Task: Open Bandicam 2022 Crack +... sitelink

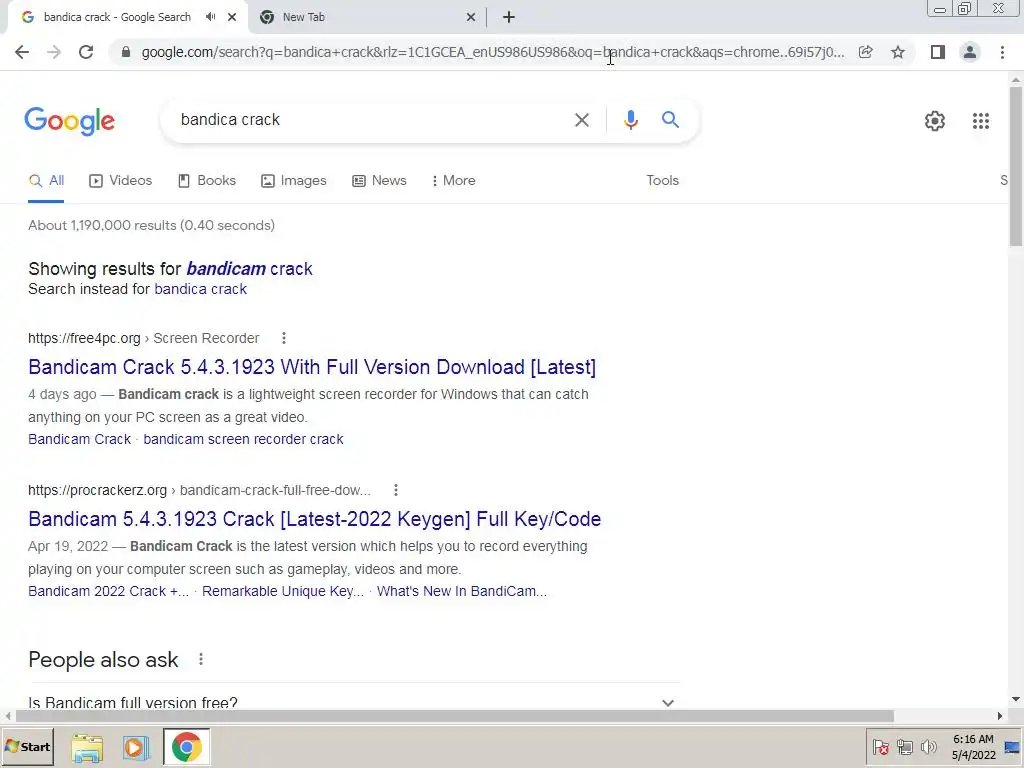Action: pyautogui.click(x=108, y=592)
